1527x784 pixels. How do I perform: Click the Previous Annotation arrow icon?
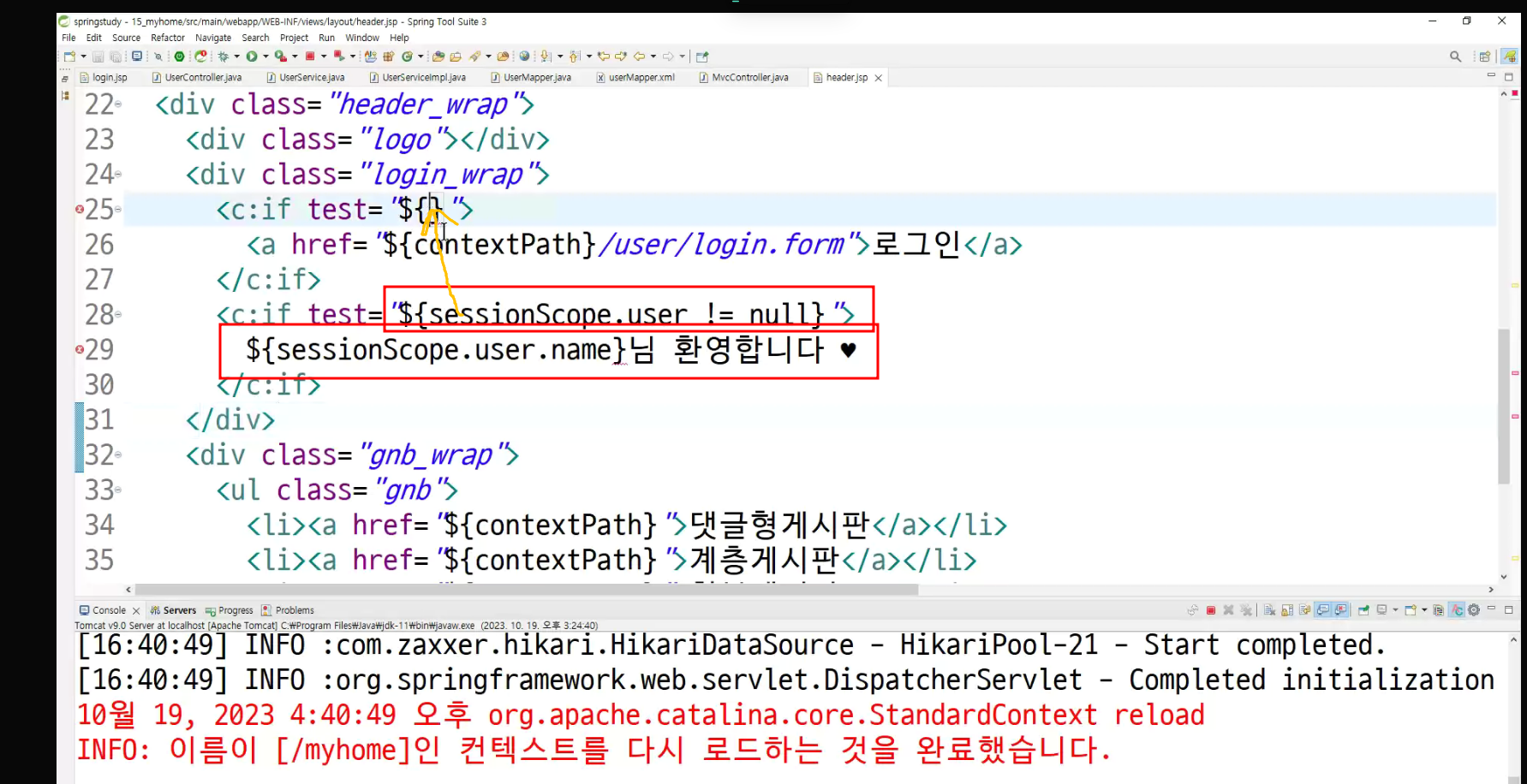[574, 56]
